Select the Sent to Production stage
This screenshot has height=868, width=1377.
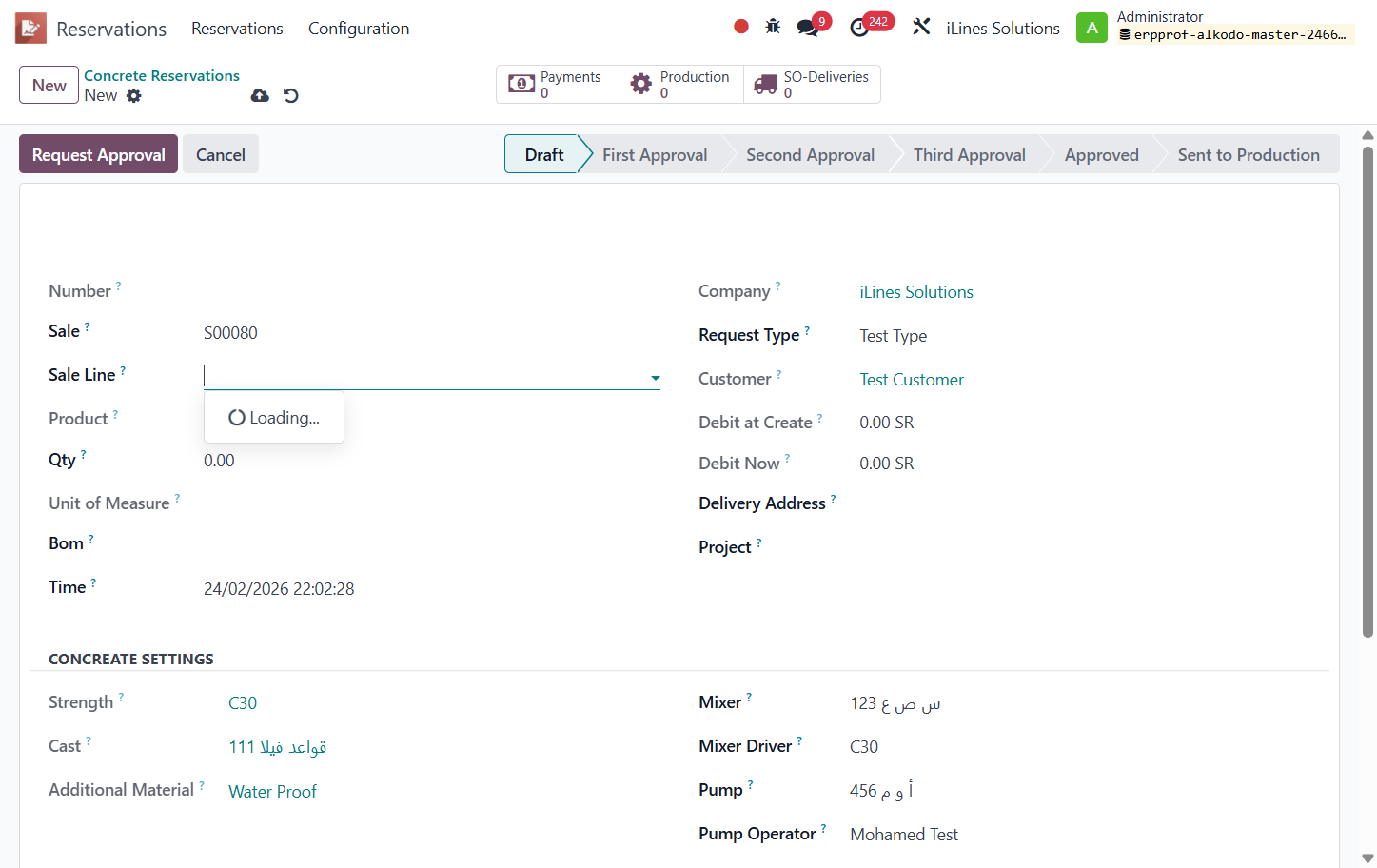click(x=1249, y=154)
